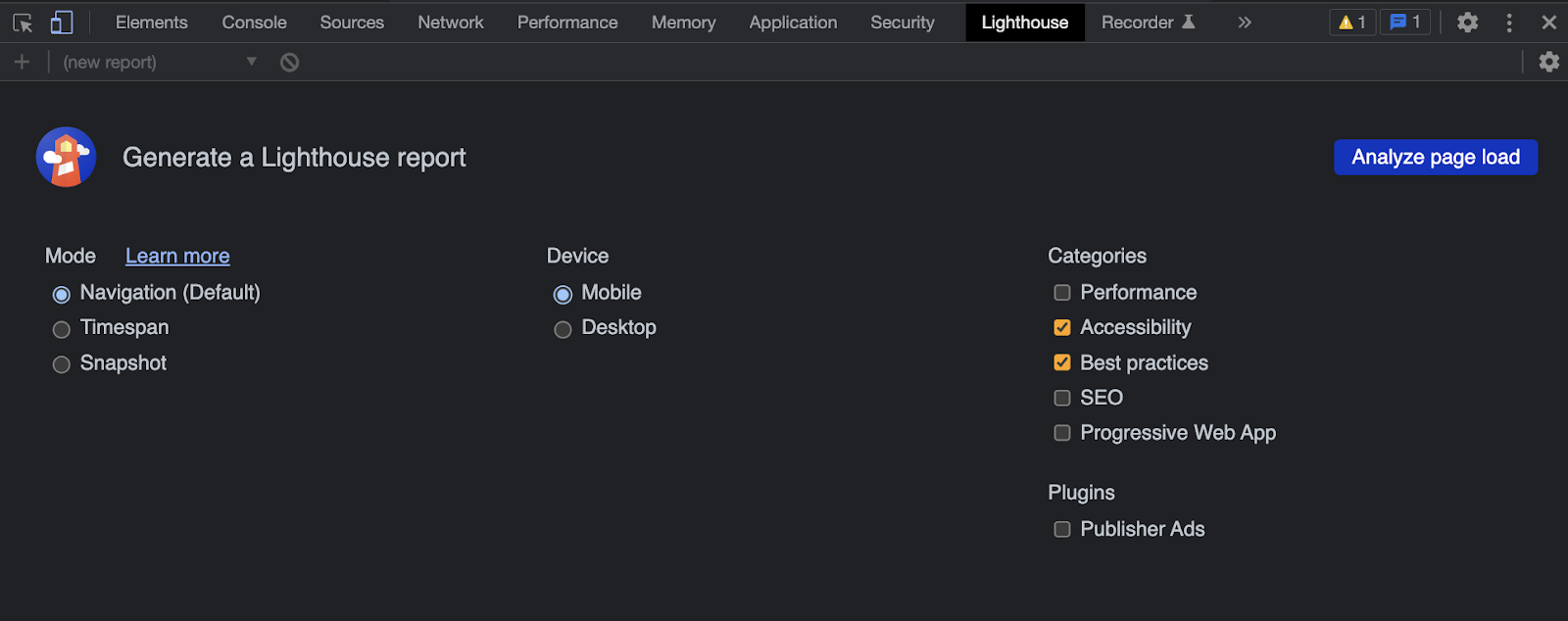Open DevTools settings gear
Image resolution: width=1568 pixels, height=621 pixels.
1467,22
